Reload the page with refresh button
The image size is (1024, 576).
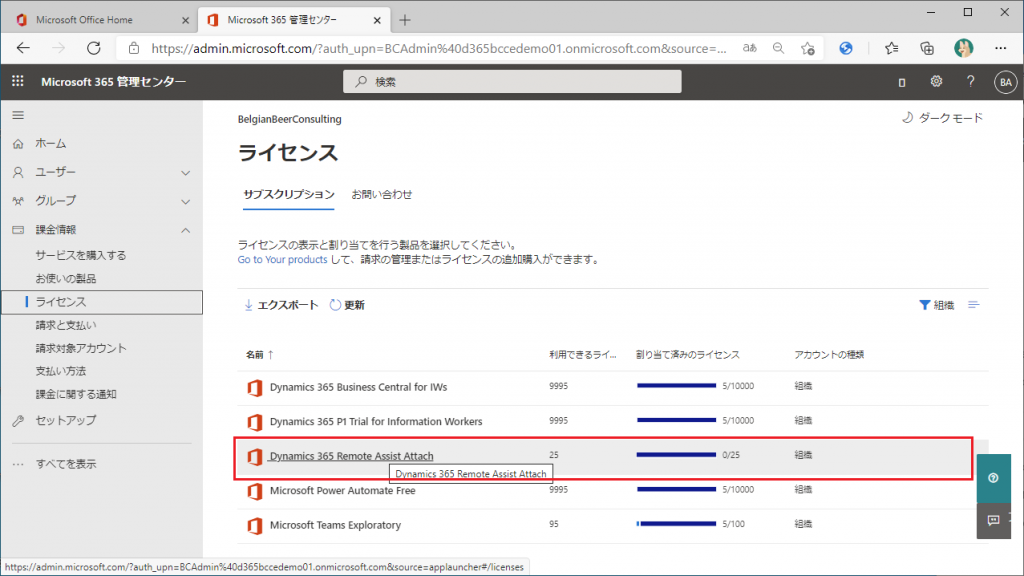[x=94, y=48]
